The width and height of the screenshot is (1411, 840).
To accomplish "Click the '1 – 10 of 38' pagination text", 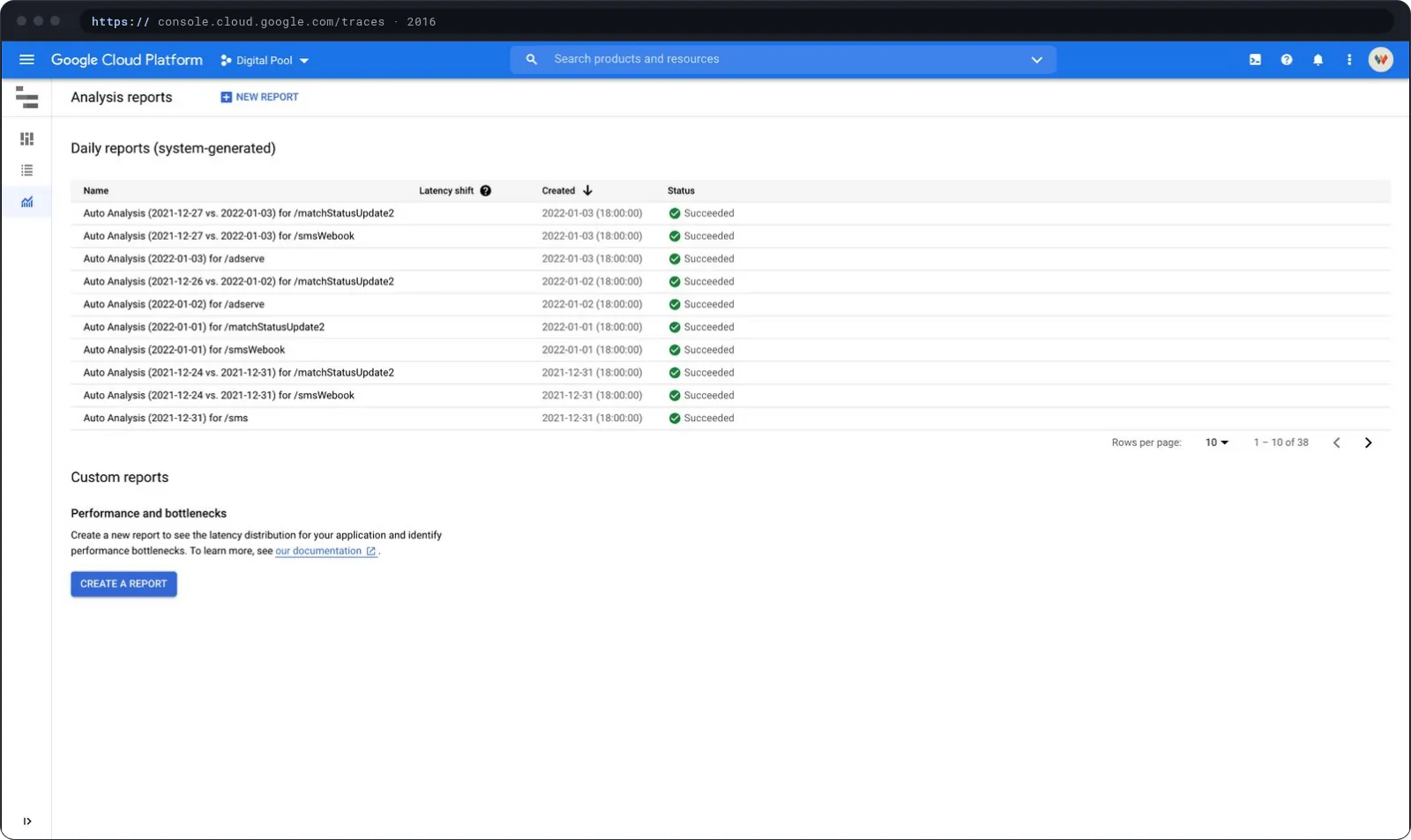I will tap(1281, 442).
